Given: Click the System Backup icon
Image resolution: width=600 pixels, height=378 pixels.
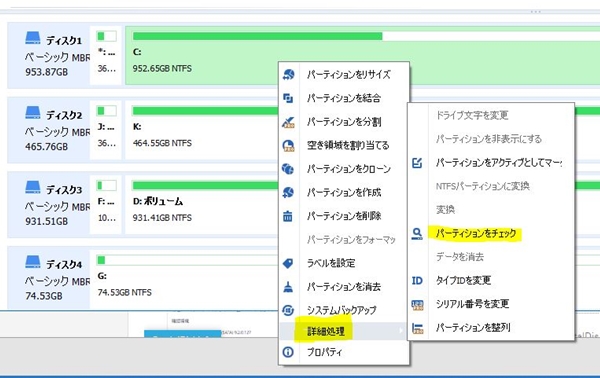Looking at the screenshot, I should [x=288, y=310].
